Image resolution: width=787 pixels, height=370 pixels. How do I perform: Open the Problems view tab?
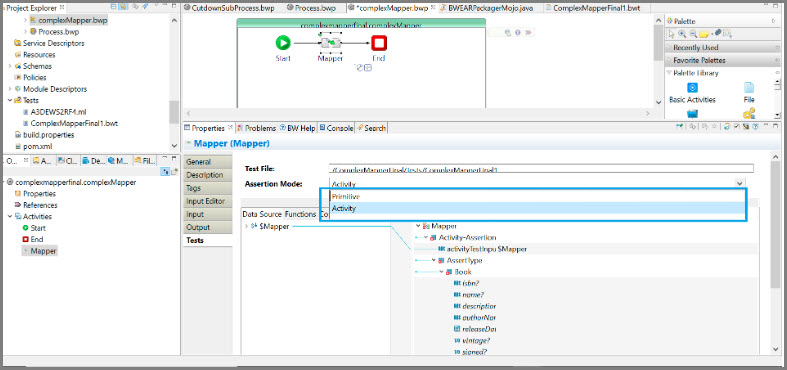point(256,128)
